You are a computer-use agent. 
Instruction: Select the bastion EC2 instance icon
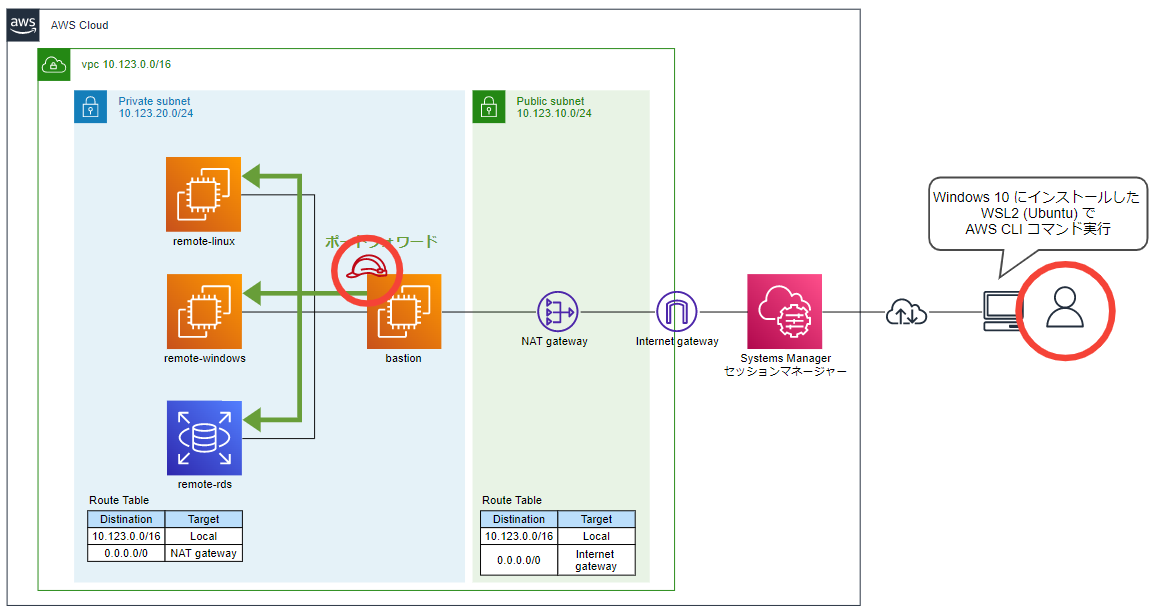(404, 311)
